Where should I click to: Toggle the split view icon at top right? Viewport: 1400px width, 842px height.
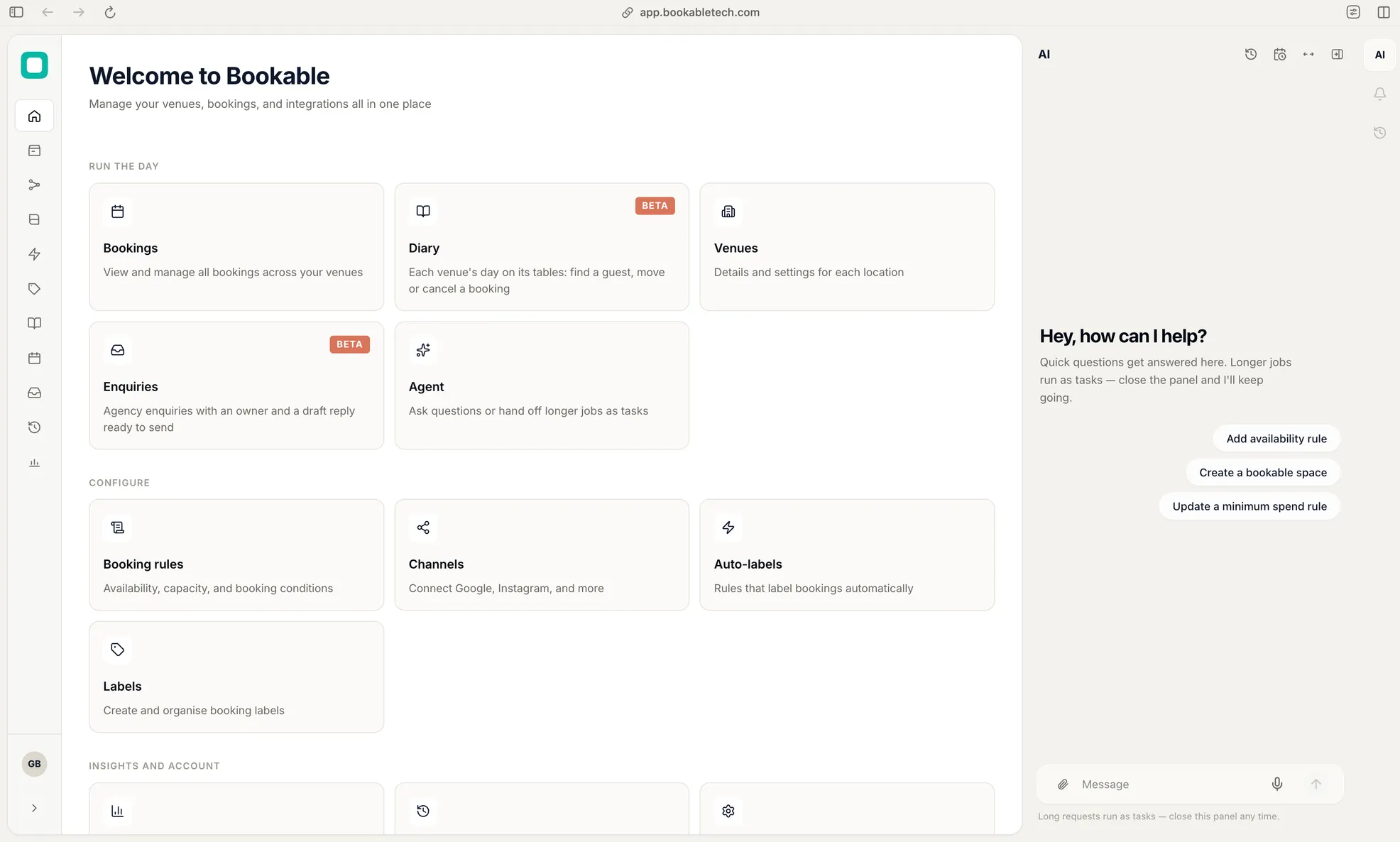pyautogui.click(x=1384, y=12)
